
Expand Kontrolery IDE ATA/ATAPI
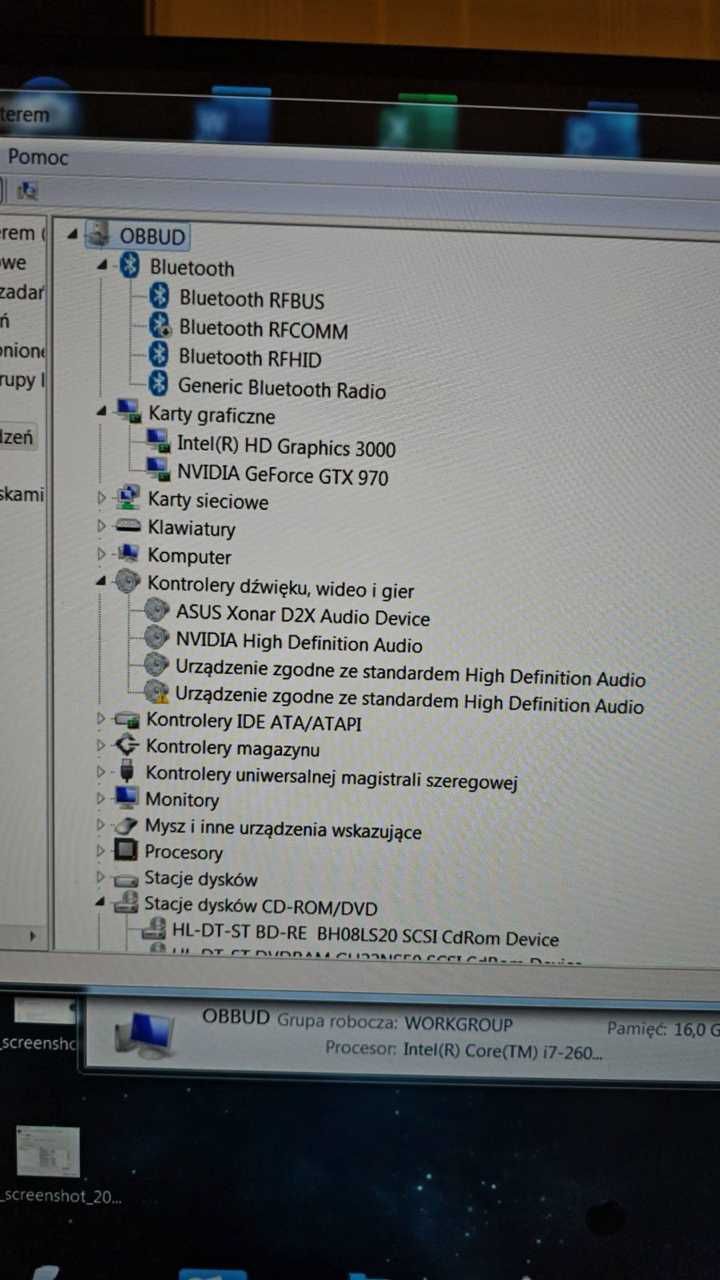pos(100,718)
